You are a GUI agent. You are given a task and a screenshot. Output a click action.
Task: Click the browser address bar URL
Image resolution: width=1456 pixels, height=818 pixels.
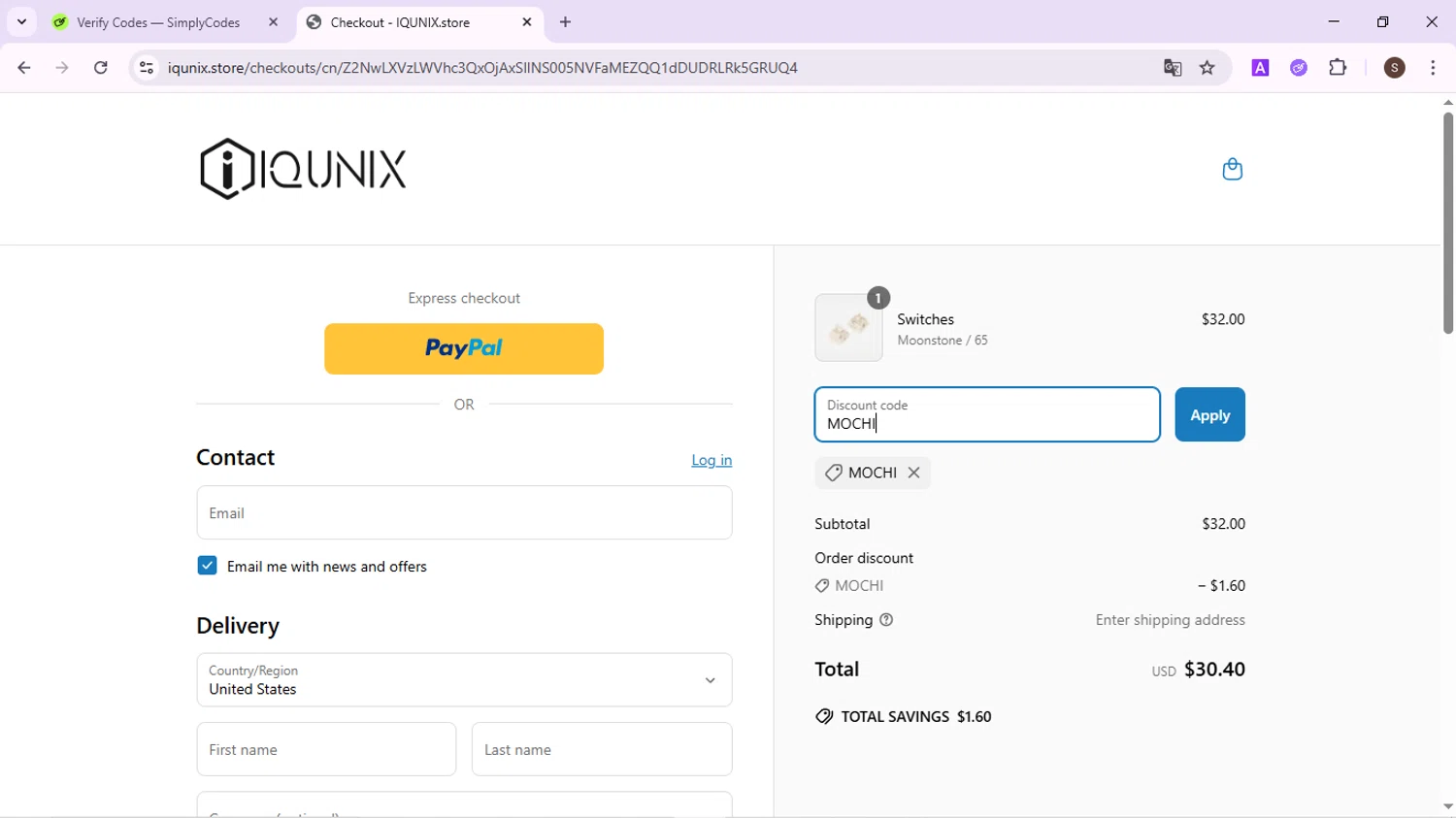pyautogui.click(x=482, y=68)
